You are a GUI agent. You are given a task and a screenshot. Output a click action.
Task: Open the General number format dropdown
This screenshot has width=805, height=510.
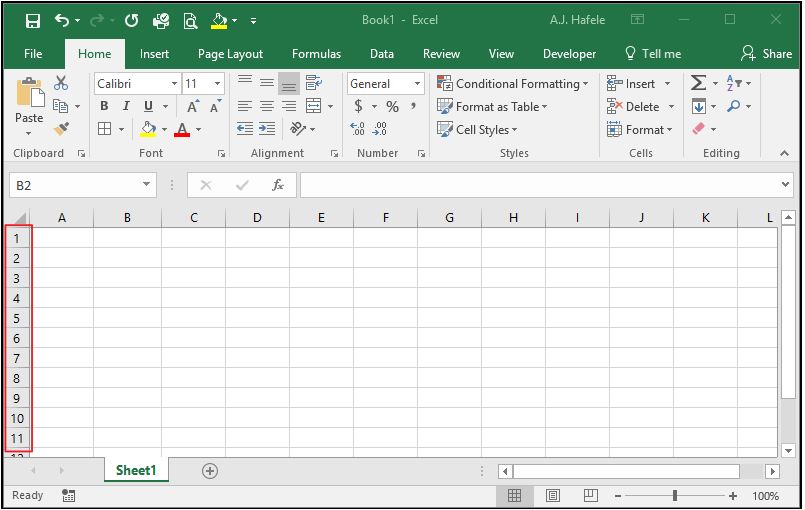pyautogui.click(x=417, y=84)
